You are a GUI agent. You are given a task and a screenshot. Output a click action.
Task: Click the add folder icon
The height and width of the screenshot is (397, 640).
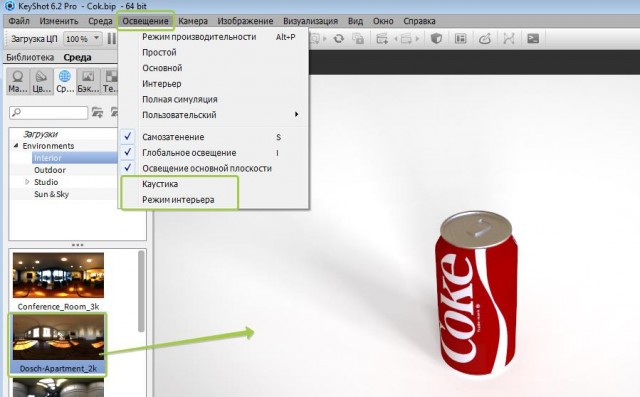click(97, 112)
